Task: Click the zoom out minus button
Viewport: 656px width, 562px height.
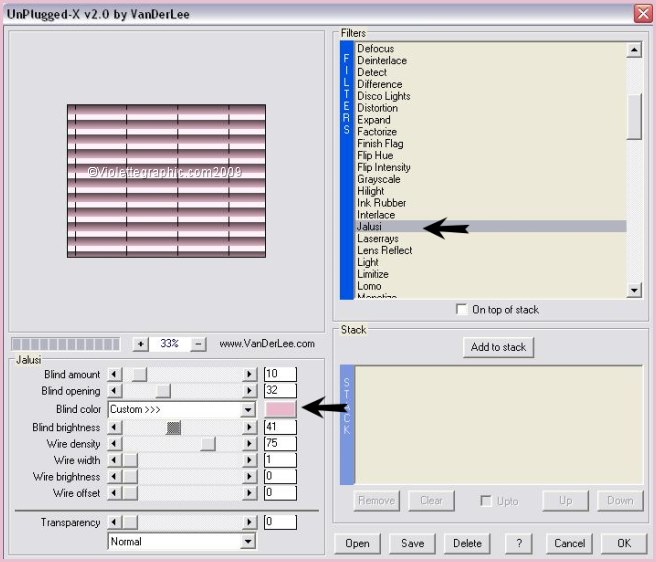Action: coord(198,343)
